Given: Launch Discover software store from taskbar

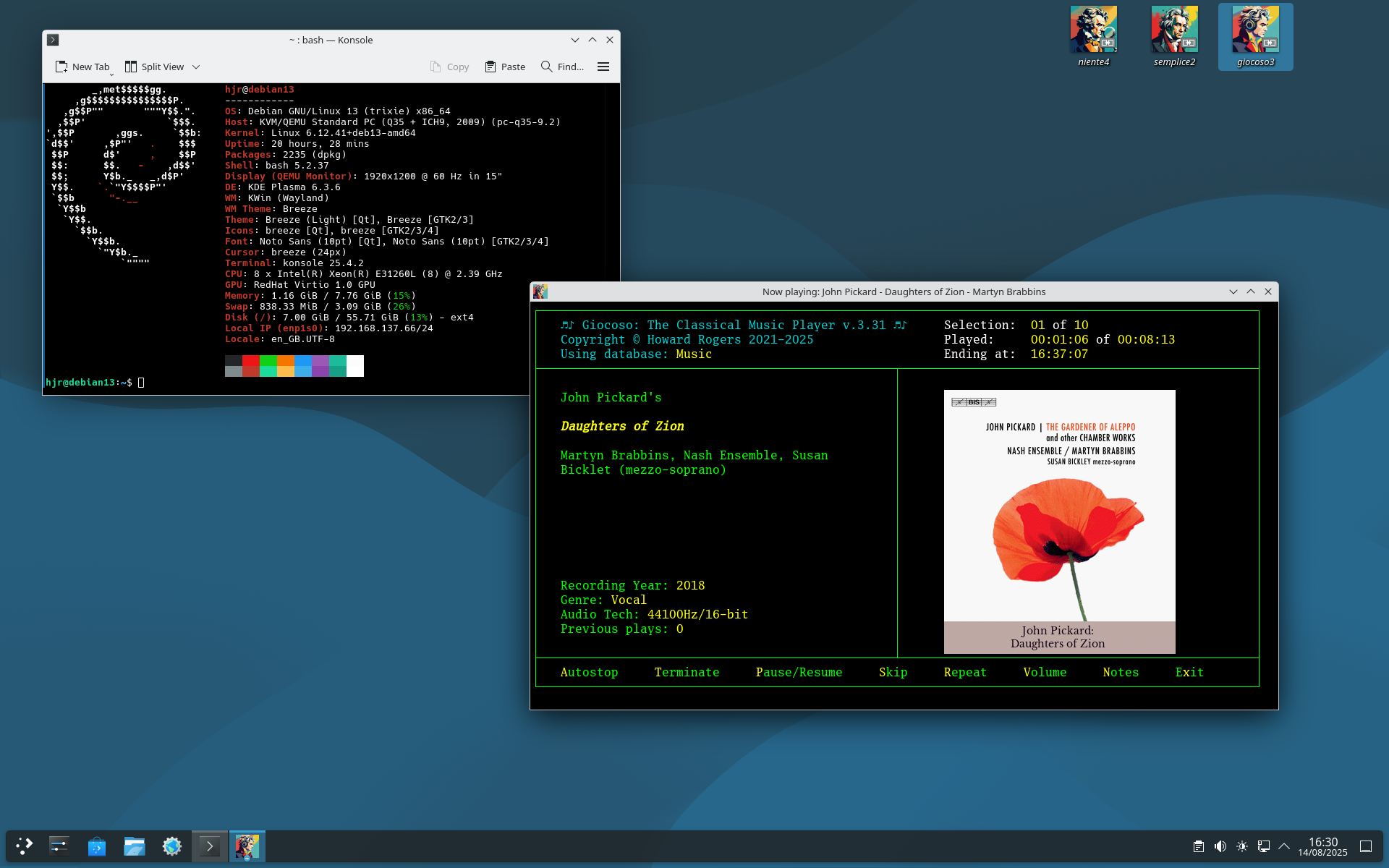Looking at the screenshot, I should tap(97, 846).
